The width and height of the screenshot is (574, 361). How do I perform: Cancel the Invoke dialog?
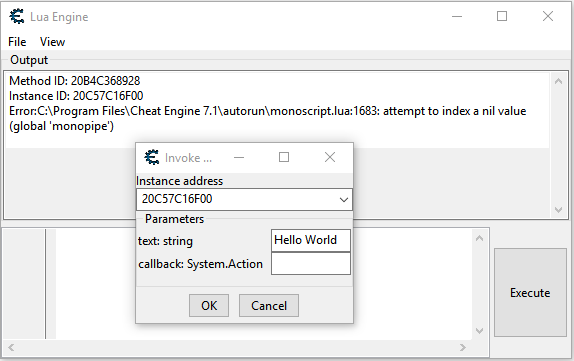pyautogui.click(x=269, y=305)
